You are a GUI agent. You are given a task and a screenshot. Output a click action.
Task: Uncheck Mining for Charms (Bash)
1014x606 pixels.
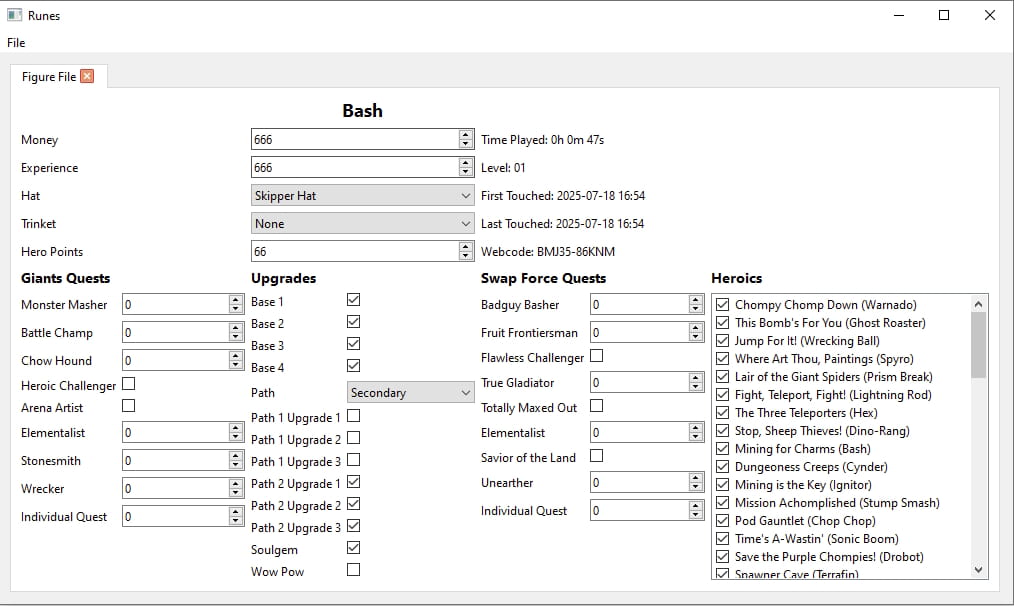coord(723,449)
